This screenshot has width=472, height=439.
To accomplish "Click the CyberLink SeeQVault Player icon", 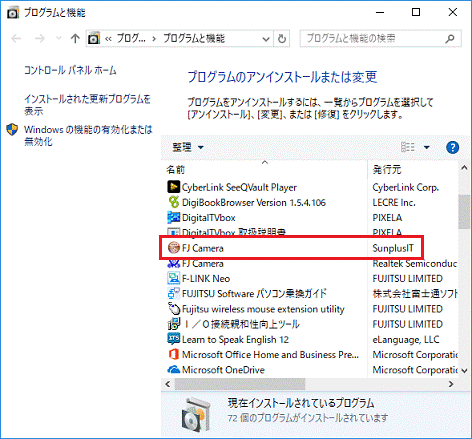I will point(173,187).
